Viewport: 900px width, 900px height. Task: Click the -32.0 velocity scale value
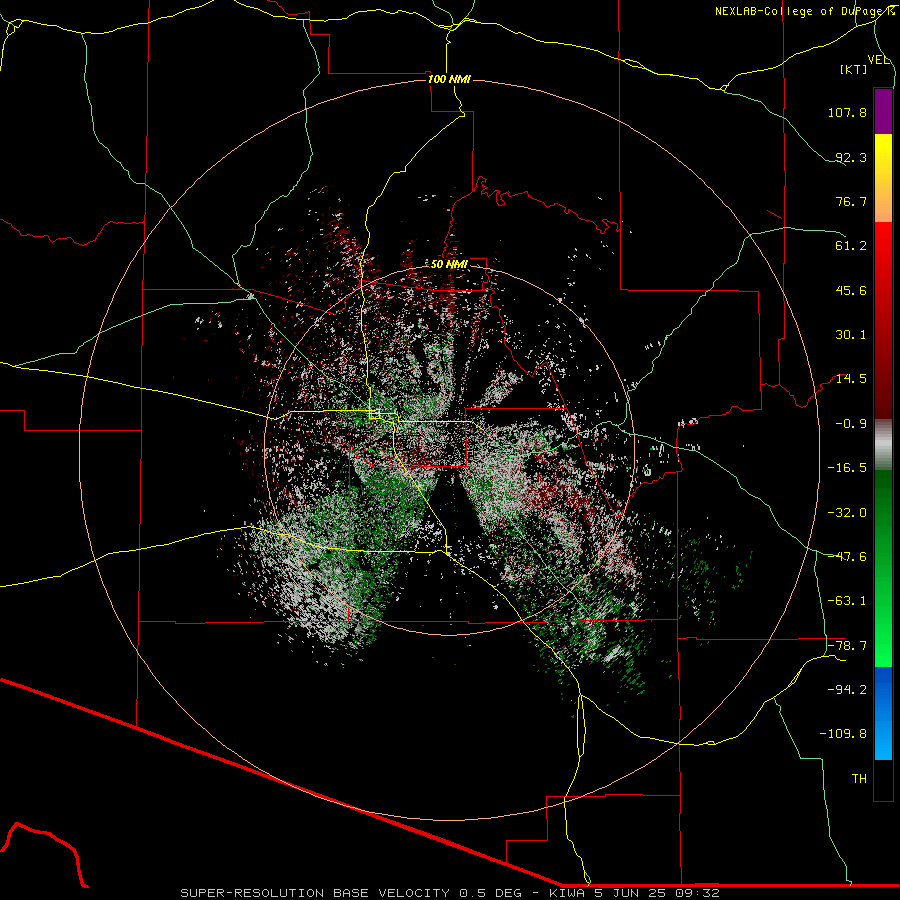point(847,513)
